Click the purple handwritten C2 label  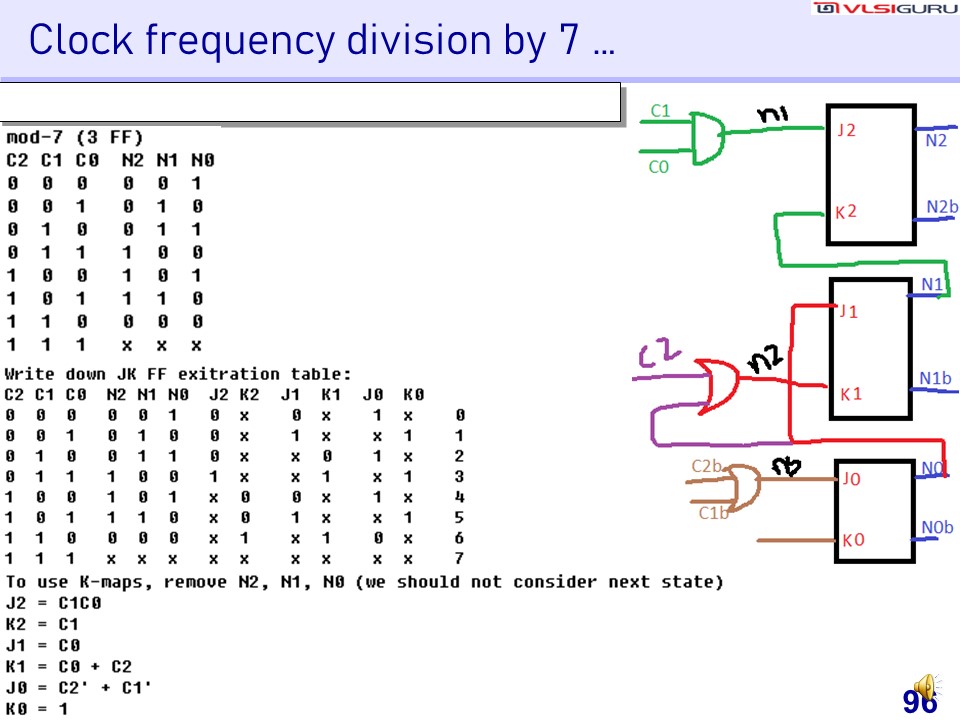click(x=661, y=353)
